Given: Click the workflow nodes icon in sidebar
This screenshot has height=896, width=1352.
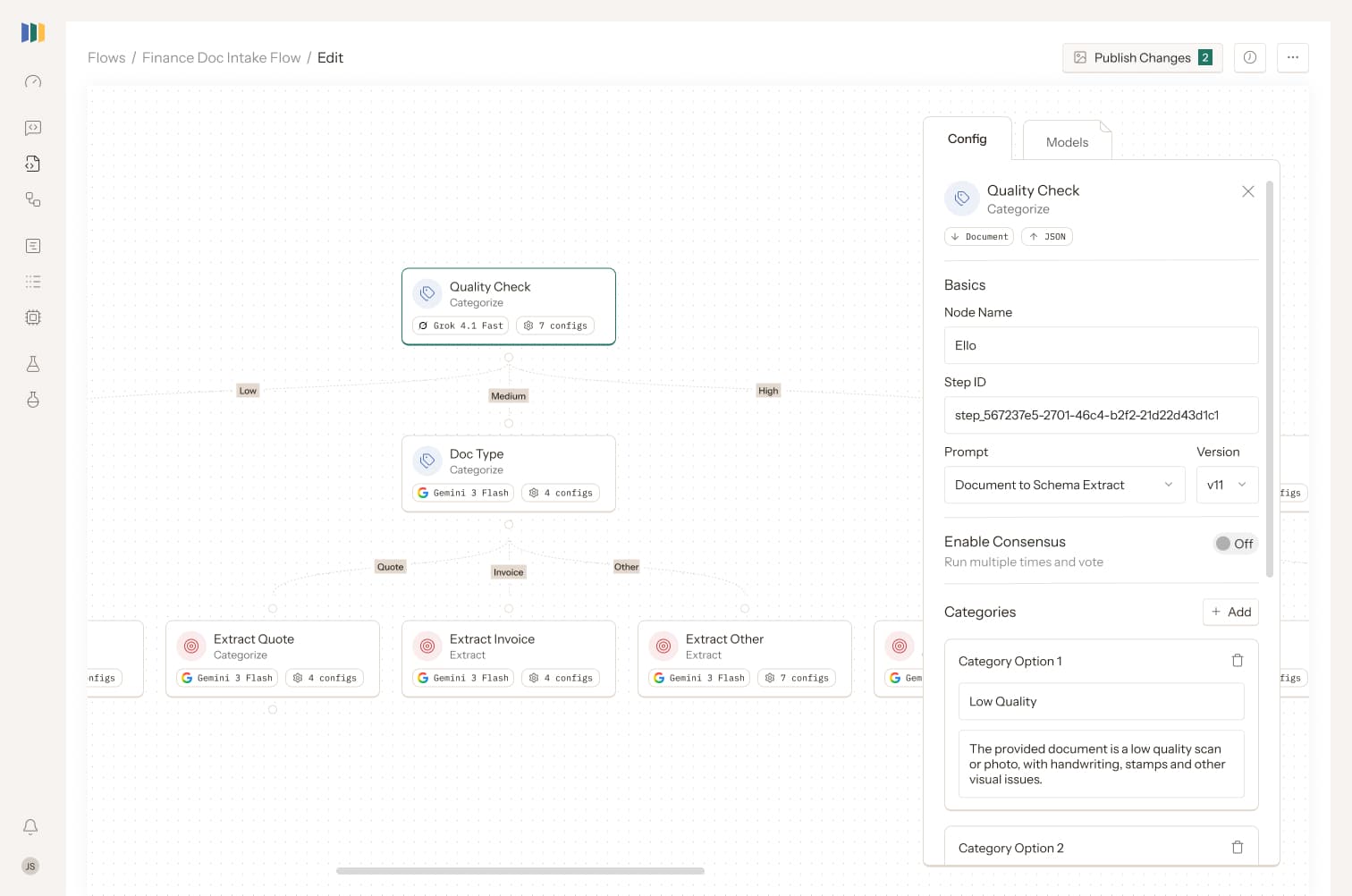Looking at the screenshot, I should [32, 199].
